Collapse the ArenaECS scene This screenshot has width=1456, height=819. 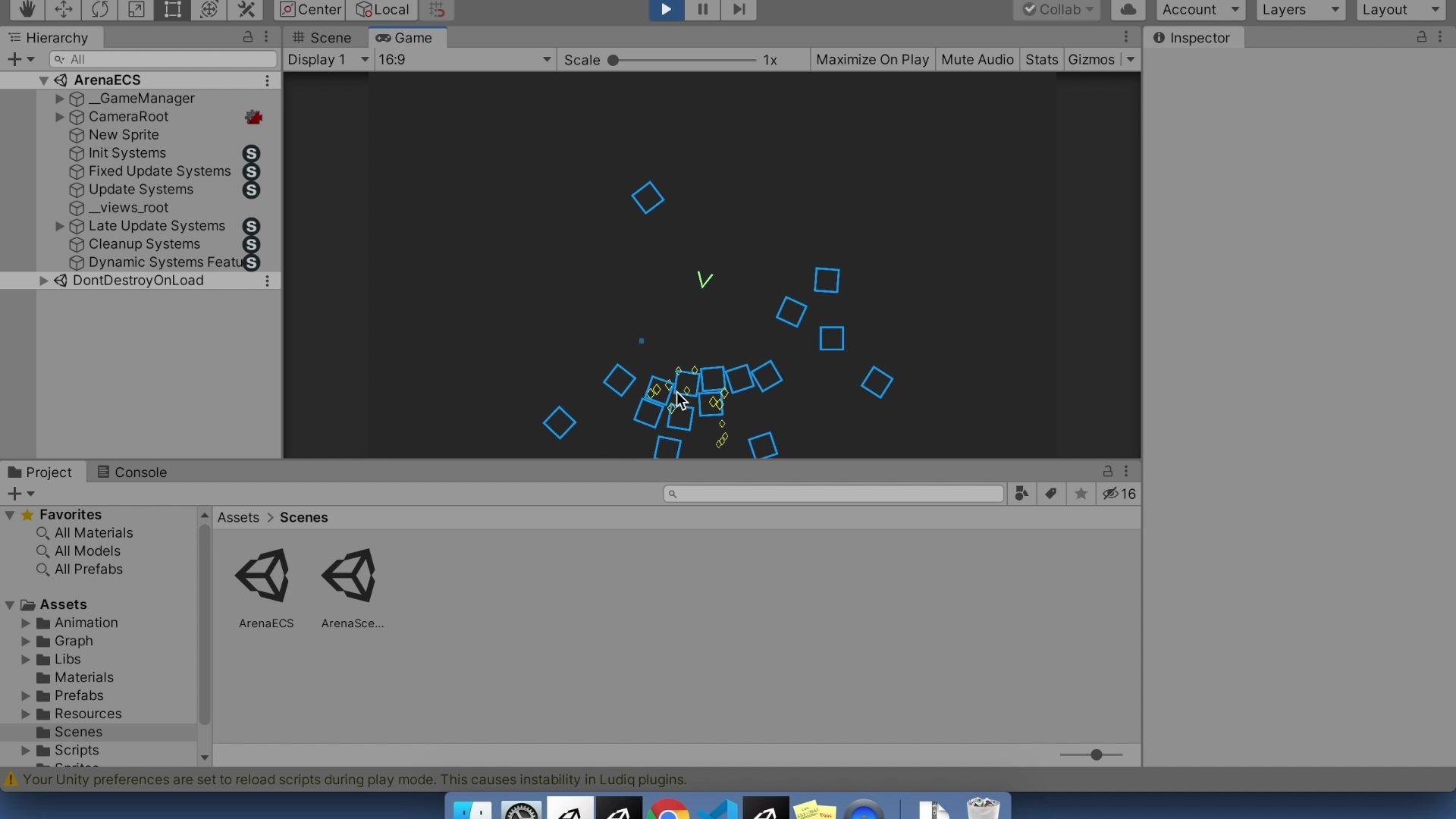43,80
